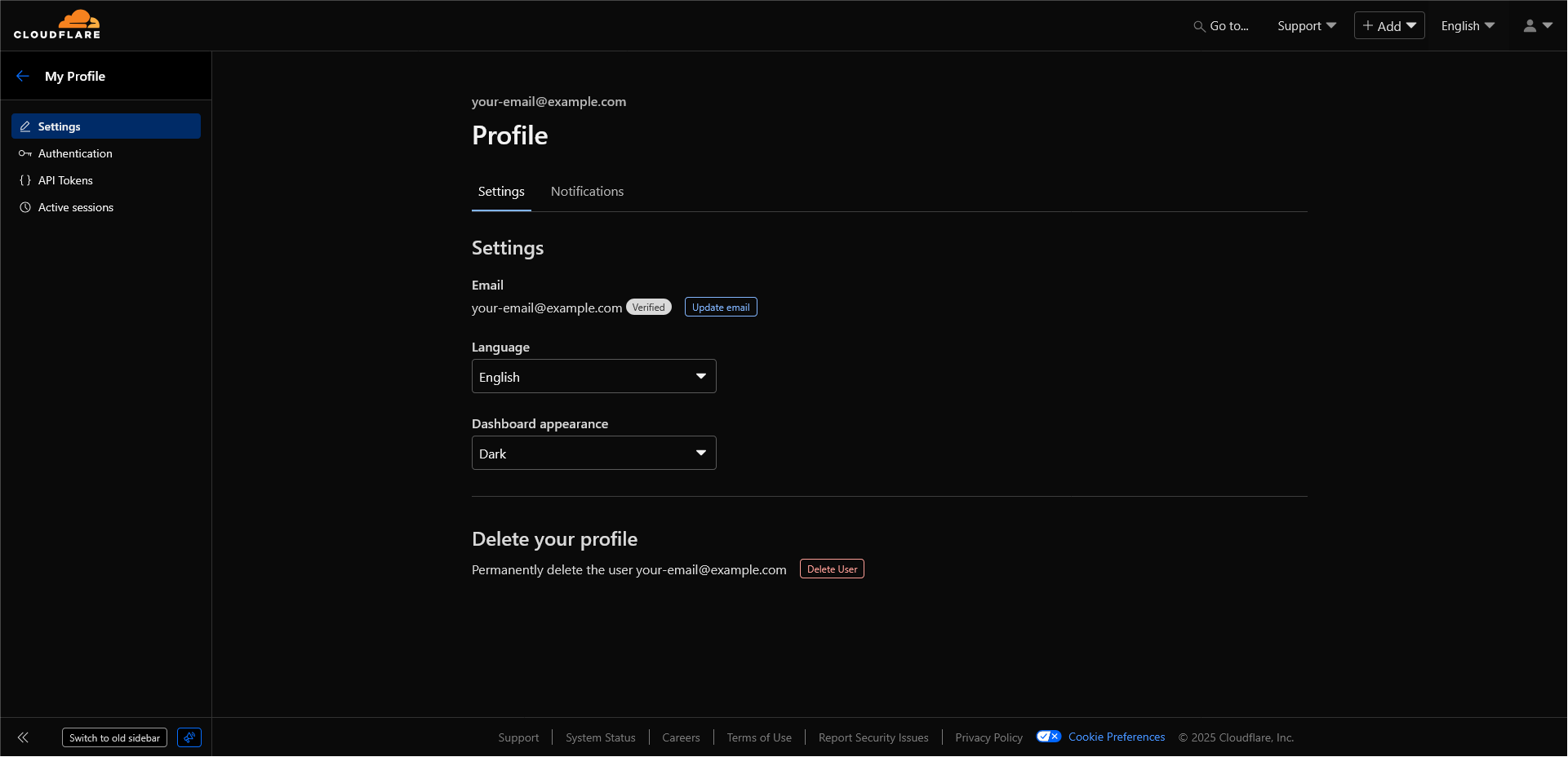Open Active sessions in the sidebar

106,207
